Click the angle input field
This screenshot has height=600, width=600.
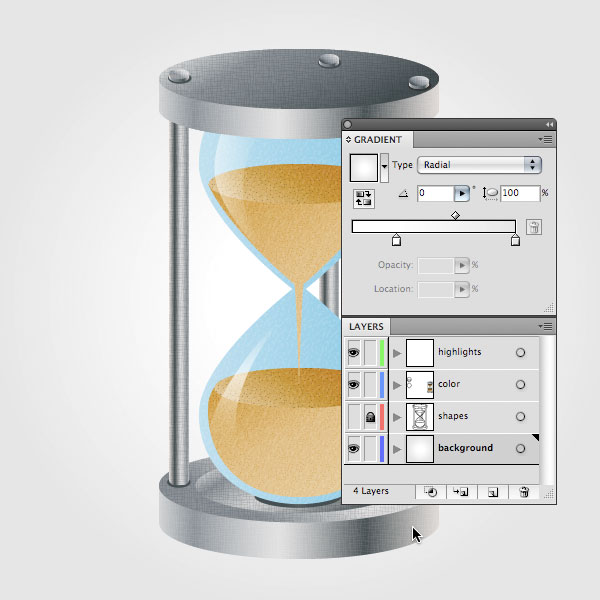pyautogui.click(x=435, y=194)
